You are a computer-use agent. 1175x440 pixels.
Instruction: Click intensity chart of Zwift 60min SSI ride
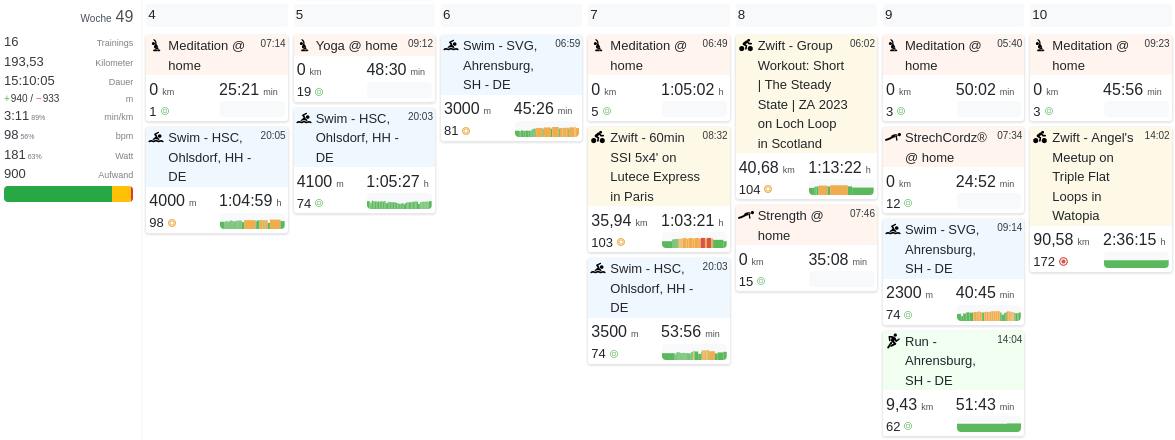[694, 243]
